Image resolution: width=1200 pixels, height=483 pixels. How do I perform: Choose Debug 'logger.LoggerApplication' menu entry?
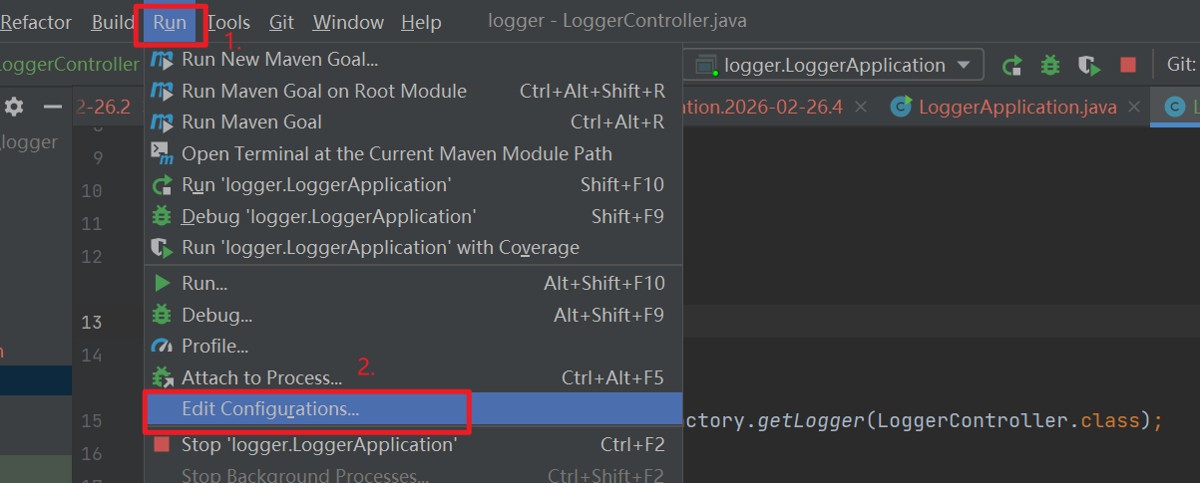tap(328, 217)
